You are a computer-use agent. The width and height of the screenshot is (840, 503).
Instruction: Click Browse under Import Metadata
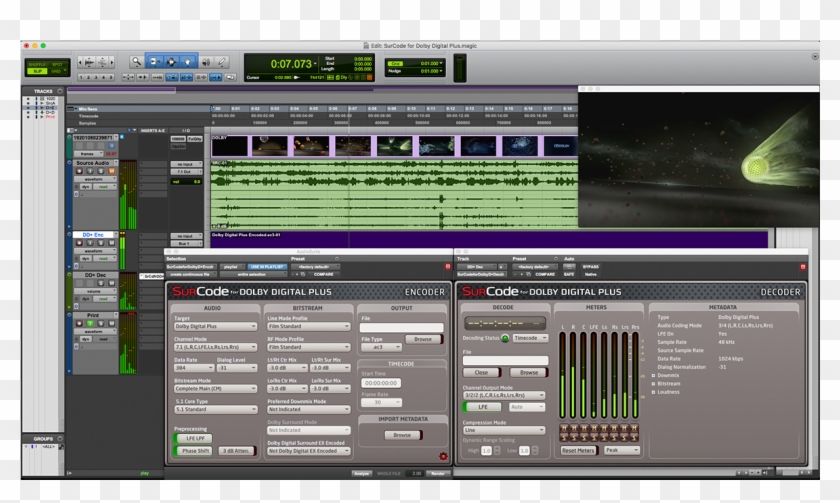(401, 435)
